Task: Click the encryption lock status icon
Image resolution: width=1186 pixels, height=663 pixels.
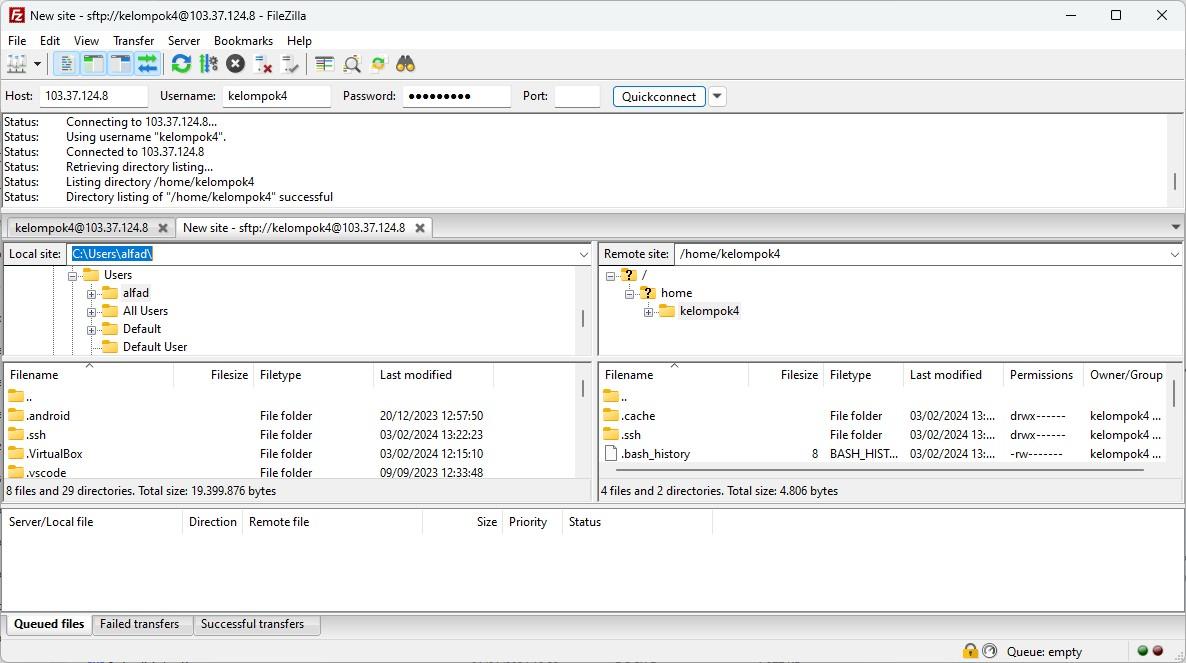Action: click(x=970, y=651)
